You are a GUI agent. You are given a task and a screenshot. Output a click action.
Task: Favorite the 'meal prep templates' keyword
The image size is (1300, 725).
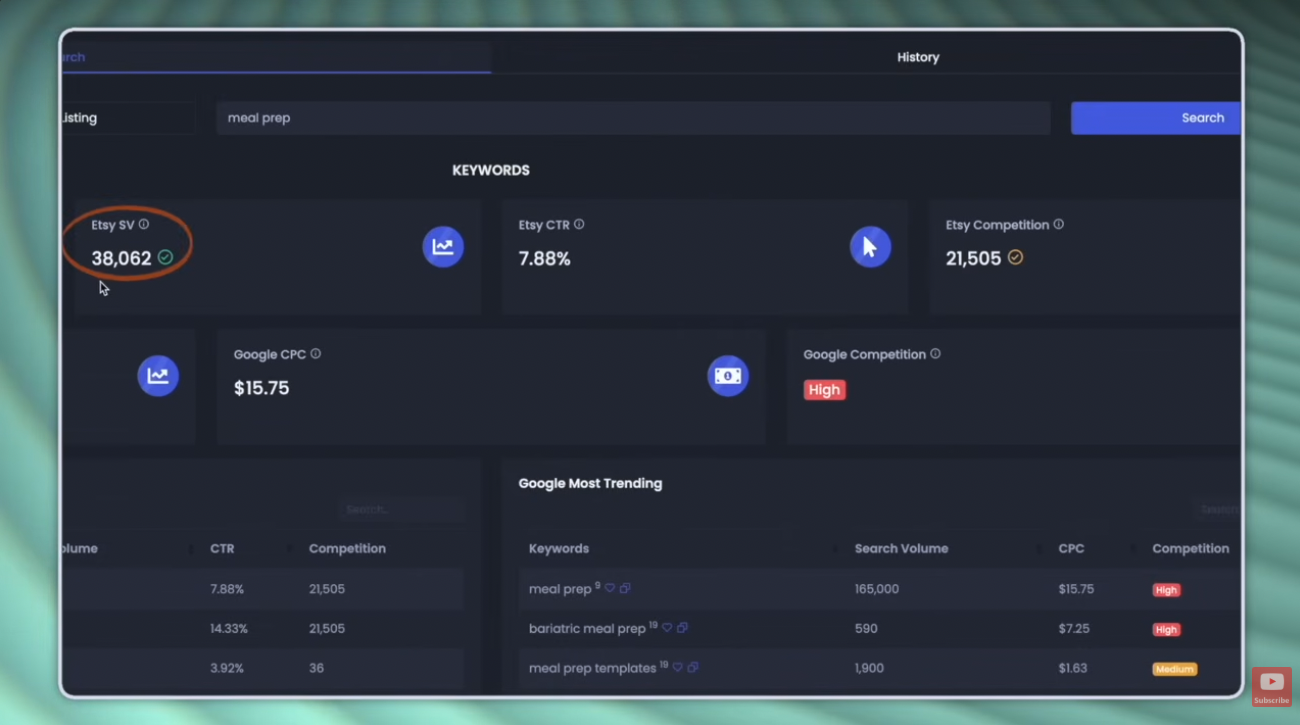677,667
